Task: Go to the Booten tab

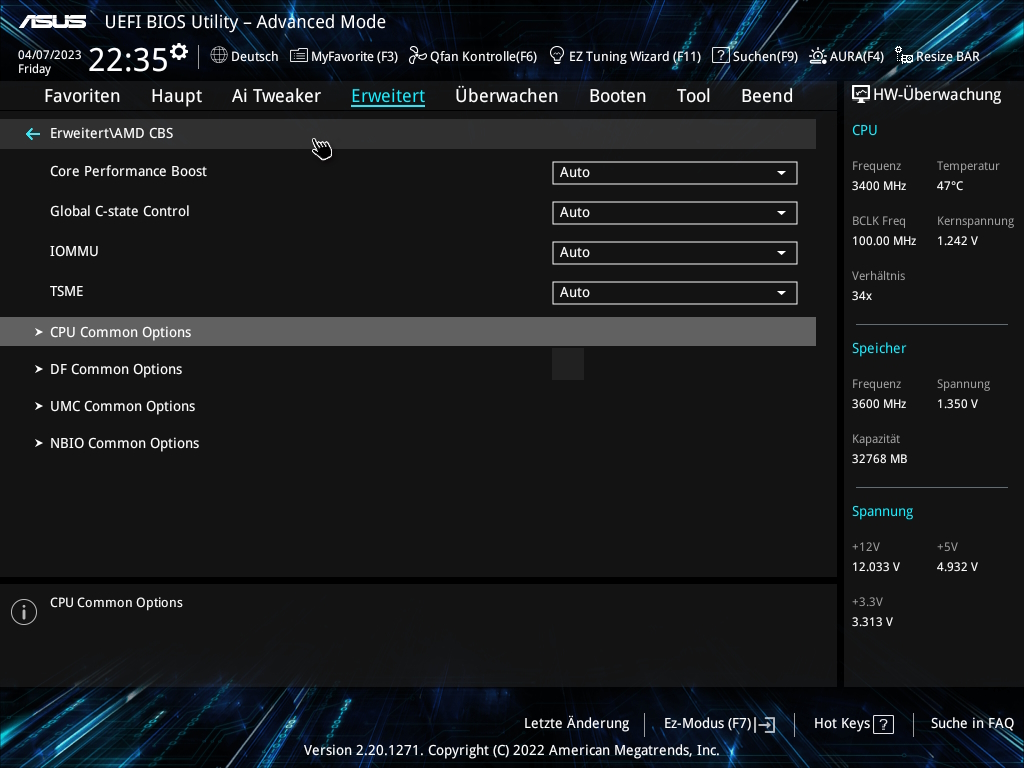Action: (x=617, y=96)
